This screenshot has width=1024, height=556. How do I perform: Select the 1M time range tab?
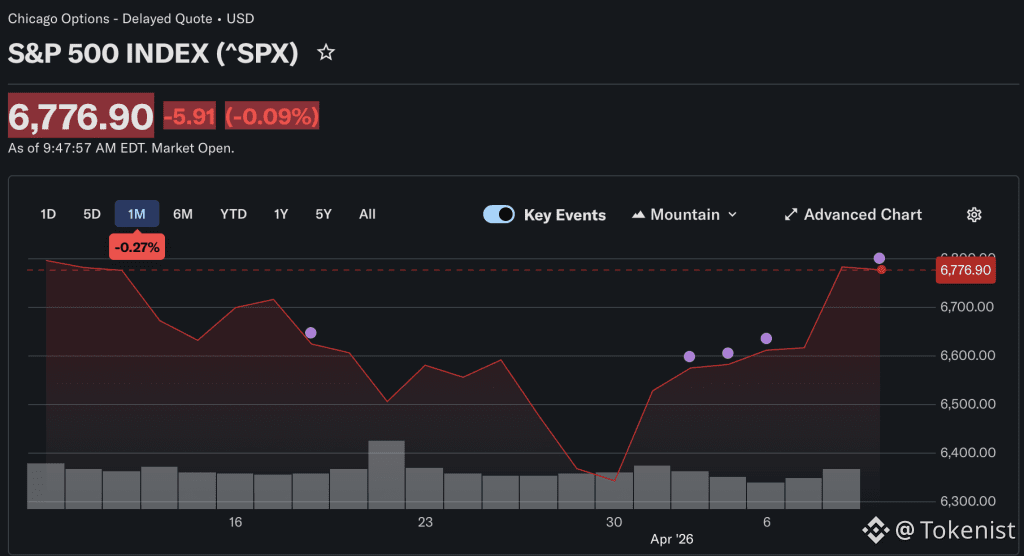pyautogui.click(x=137, y=214)
